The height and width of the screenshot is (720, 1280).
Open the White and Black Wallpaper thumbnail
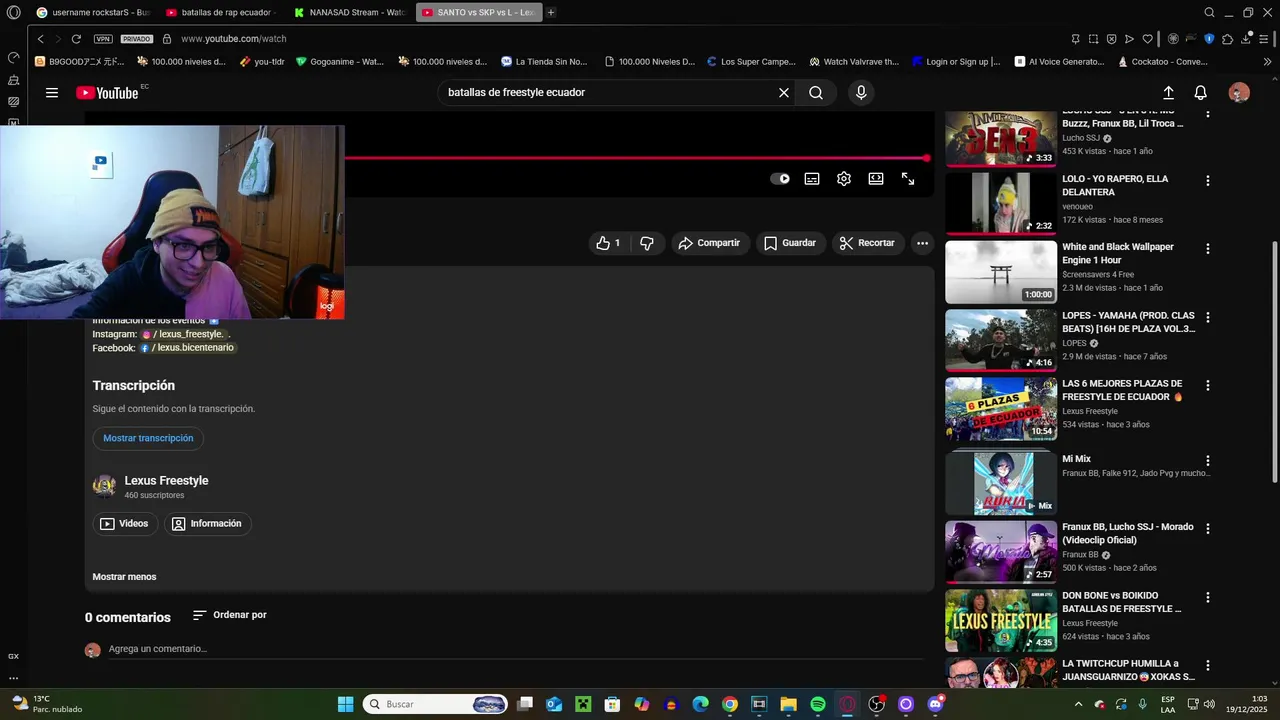tap(1001, 272)
